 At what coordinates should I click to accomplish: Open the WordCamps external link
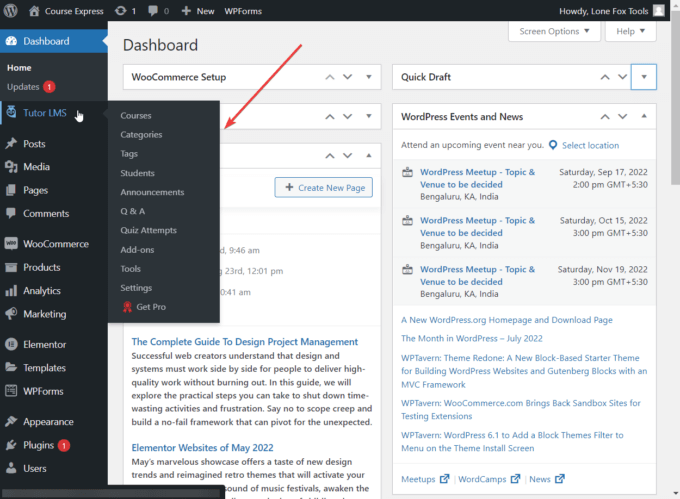coord(489,479)
